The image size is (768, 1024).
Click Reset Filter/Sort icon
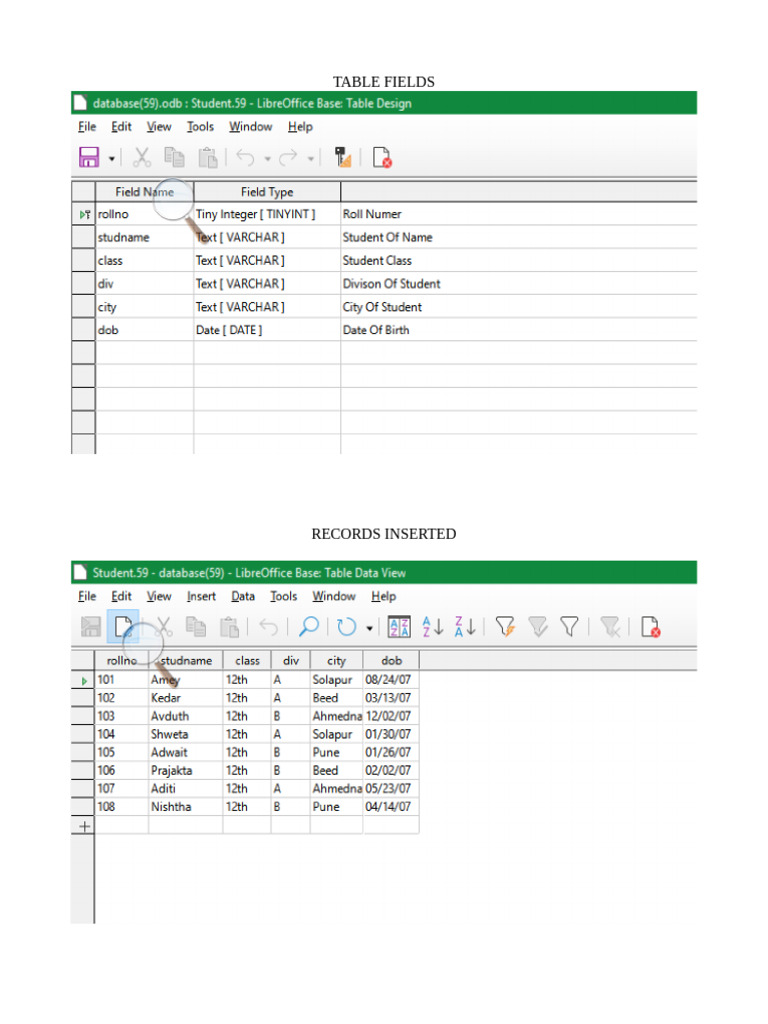610,627
